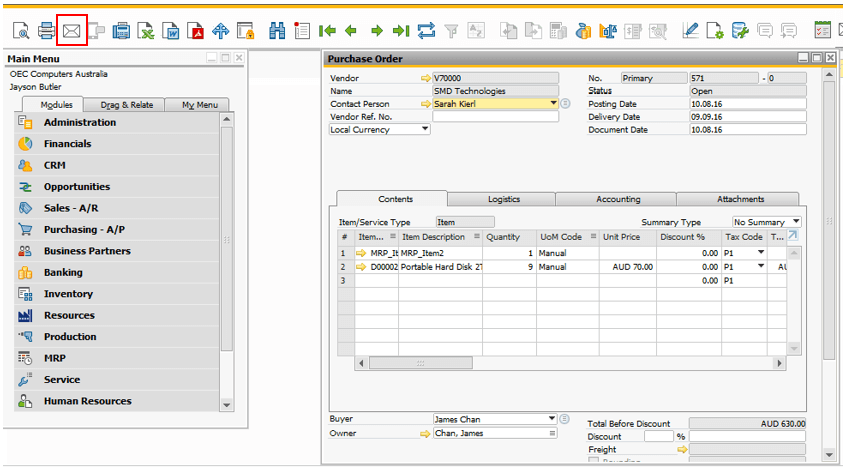
Task: Expand the item table view arrow
Action: 793,235
